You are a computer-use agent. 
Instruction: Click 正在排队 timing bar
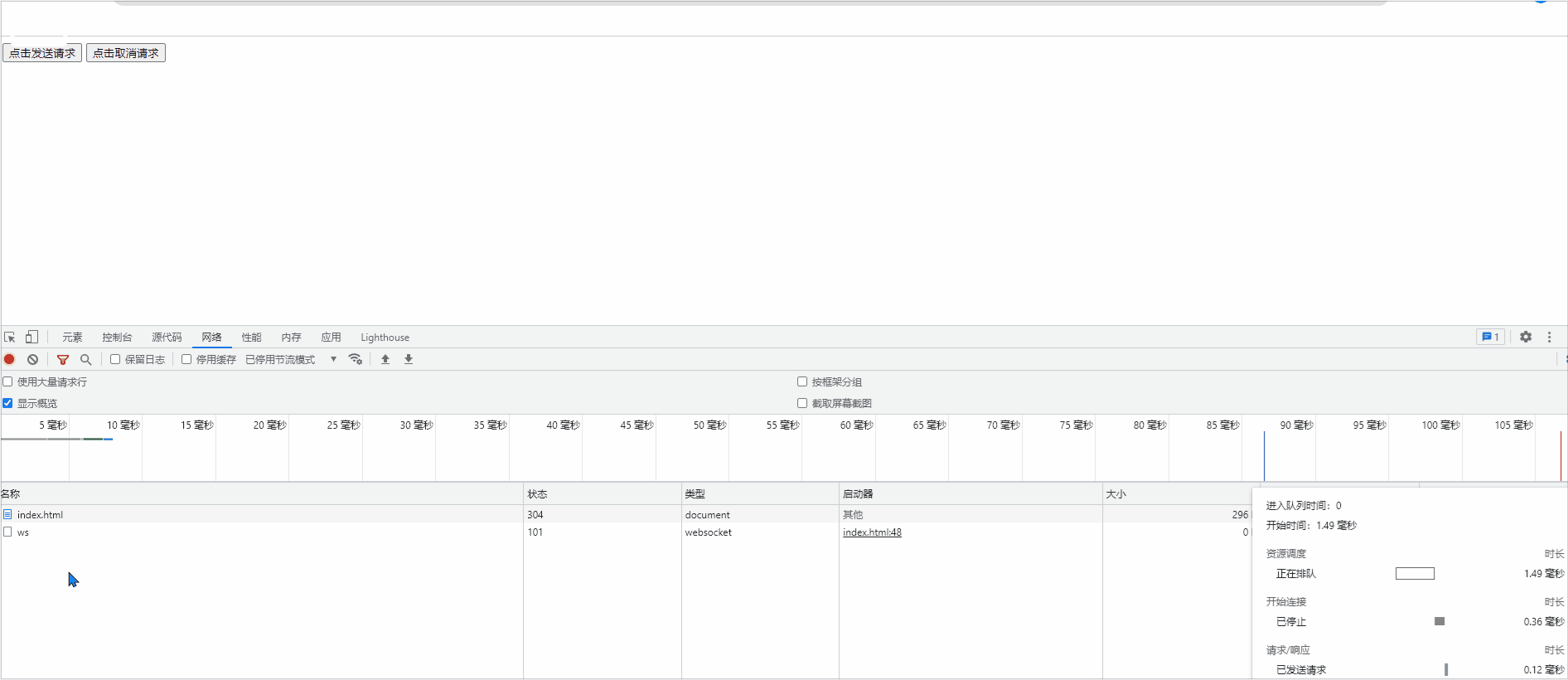[1415, 573]
